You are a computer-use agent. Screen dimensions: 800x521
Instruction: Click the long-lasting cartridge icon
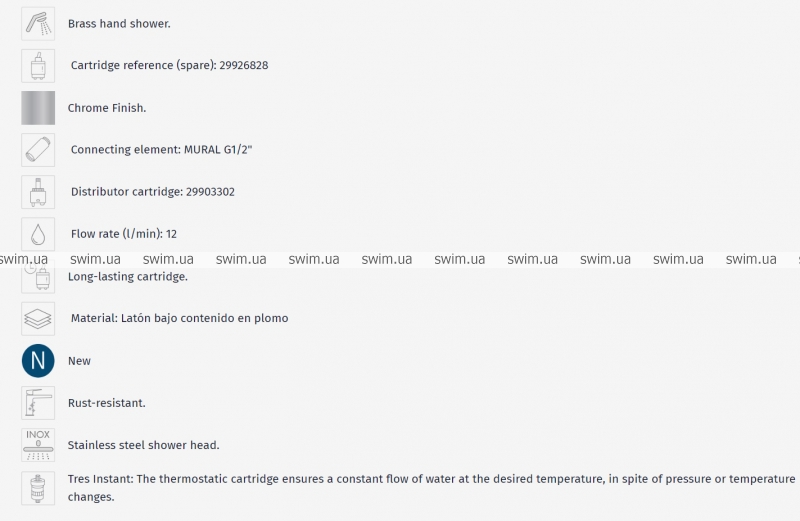(38, 277)
